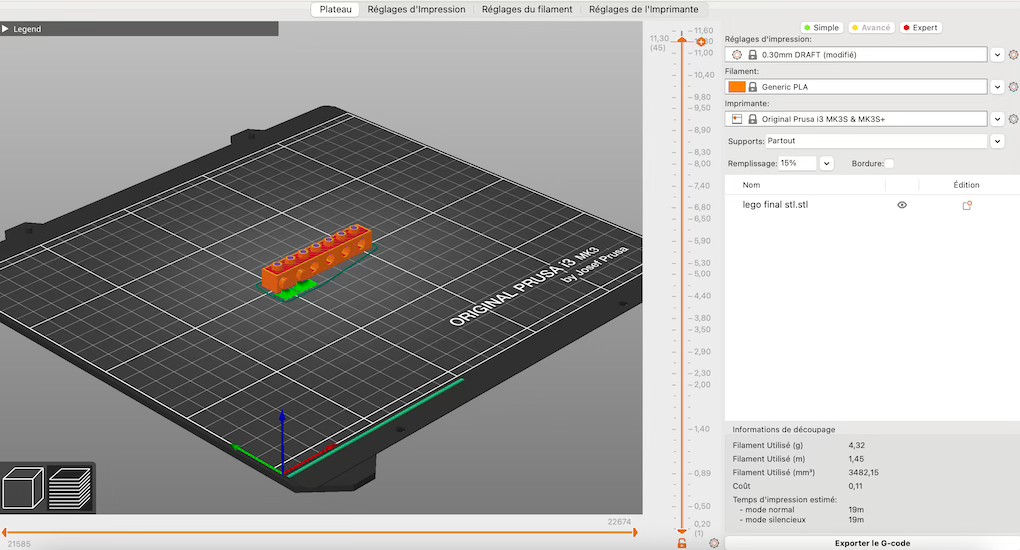This screenshot has height=550, width=1020.
Task: Click the filament volume value '3482,15'
Action: [863, 473]
